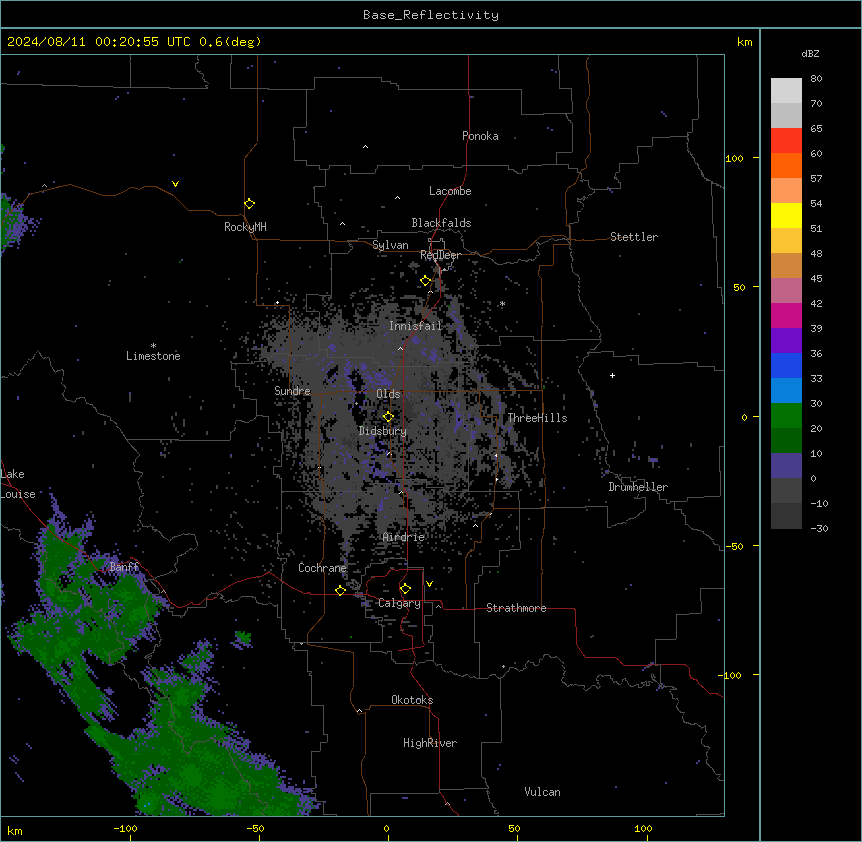Click the Base_Reflectivity title

(x=431, y=15)
